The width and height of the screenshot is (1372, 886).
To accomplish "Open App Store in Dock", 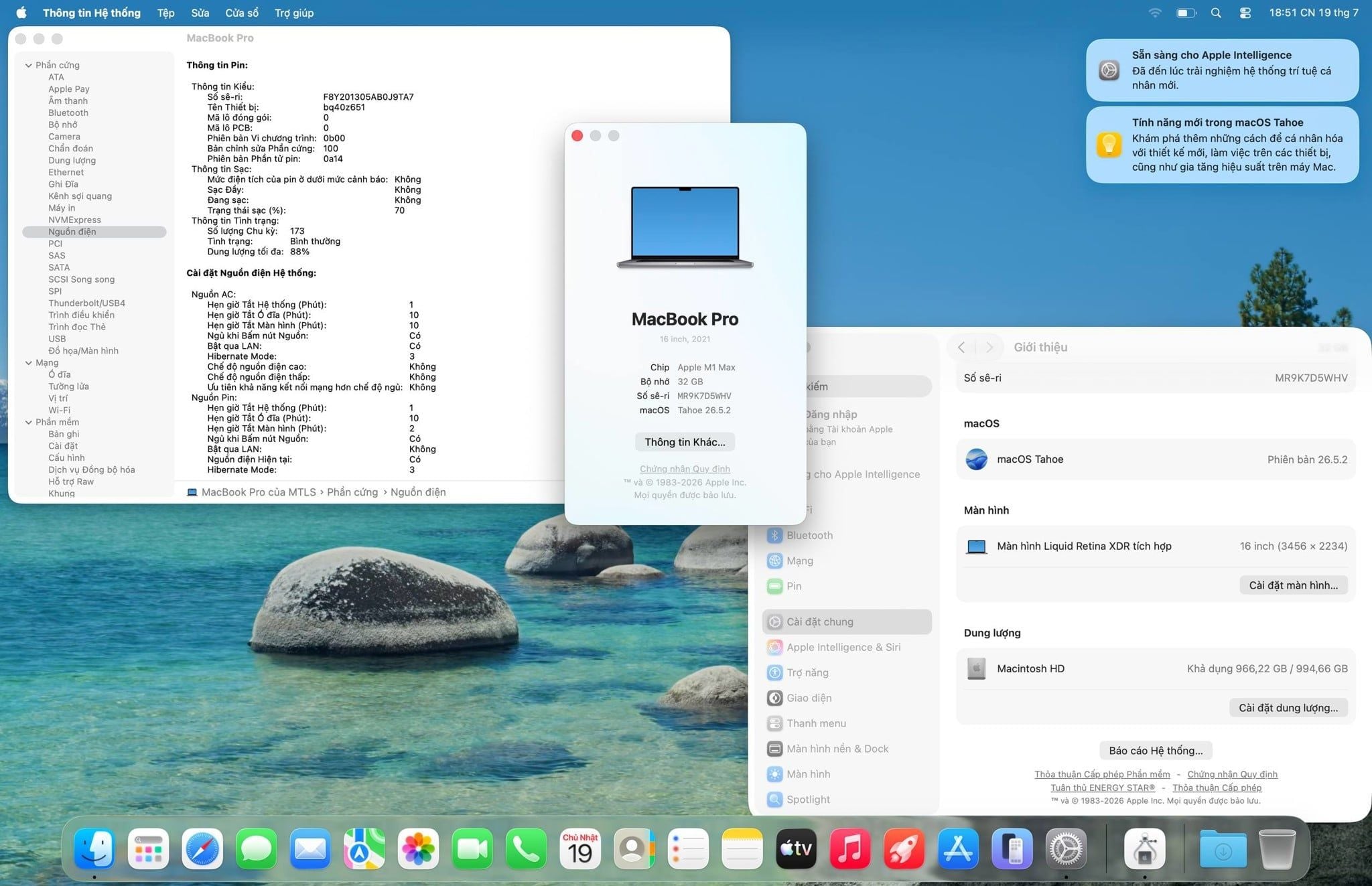I will (x=959, y=849).
